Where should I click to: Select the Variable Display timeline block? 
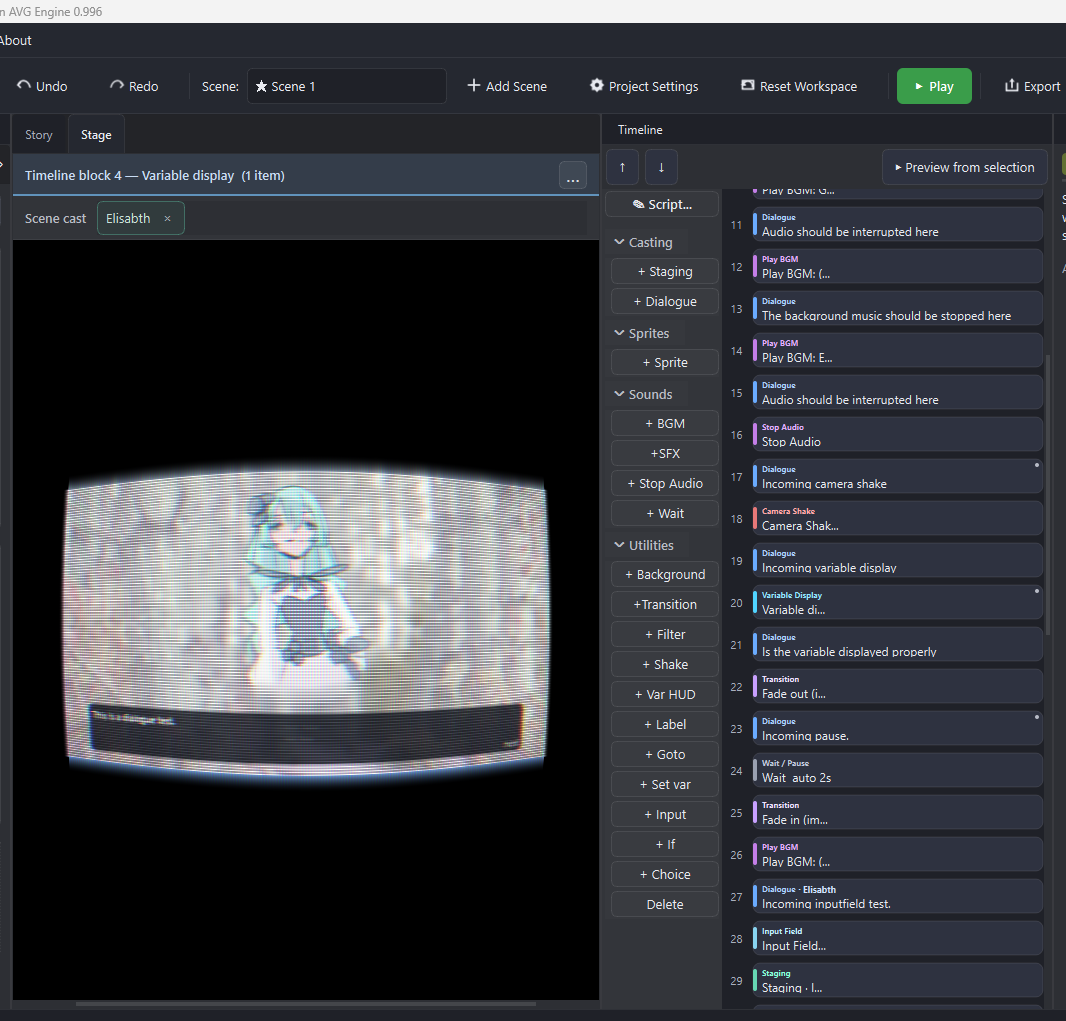(x=897, y=602)
